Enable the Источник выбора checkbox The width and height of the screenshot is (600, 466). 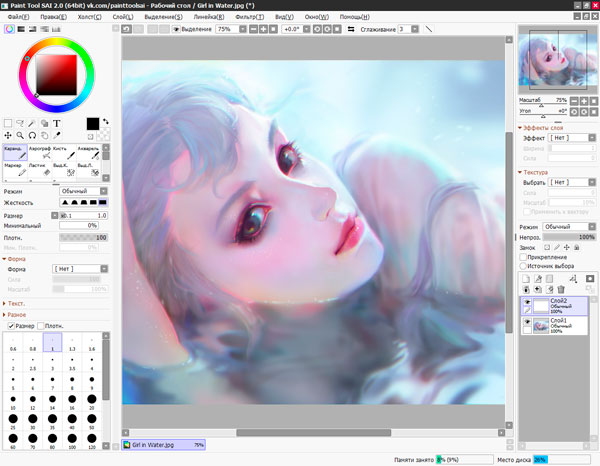(x=524, y=267)
